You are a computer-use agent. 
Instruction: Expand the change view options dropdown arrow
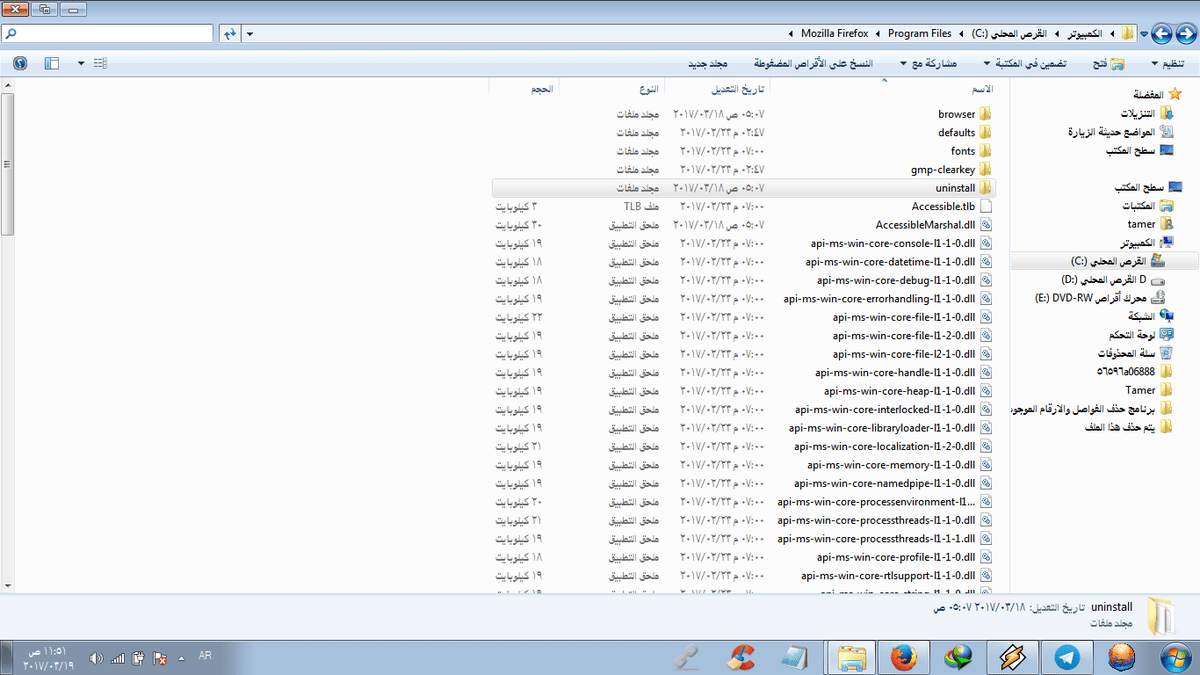(x=81, y=64)
